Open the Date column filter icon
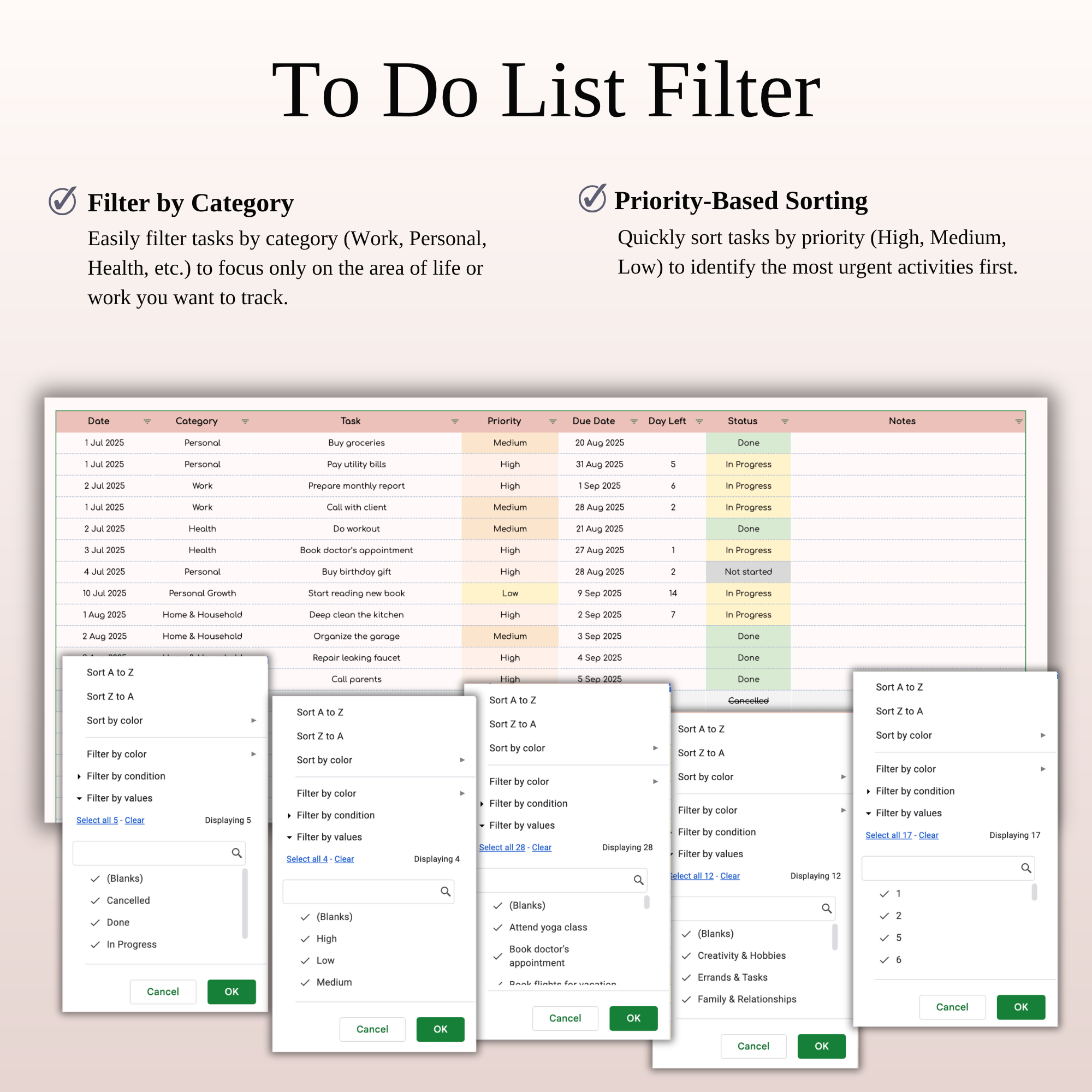This screenshot has height=1092, width=1092. click(147, 422)
